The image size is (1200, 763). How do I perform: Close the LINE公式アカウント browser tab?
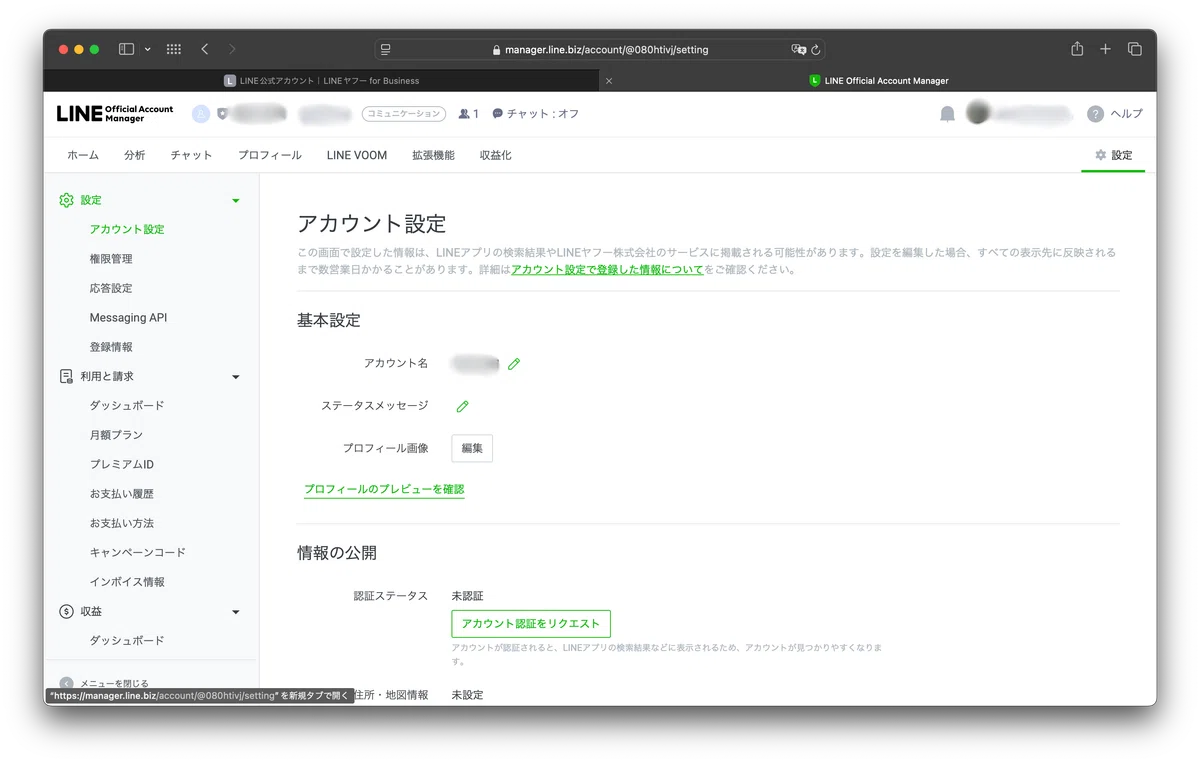click(x=609, y=81)
